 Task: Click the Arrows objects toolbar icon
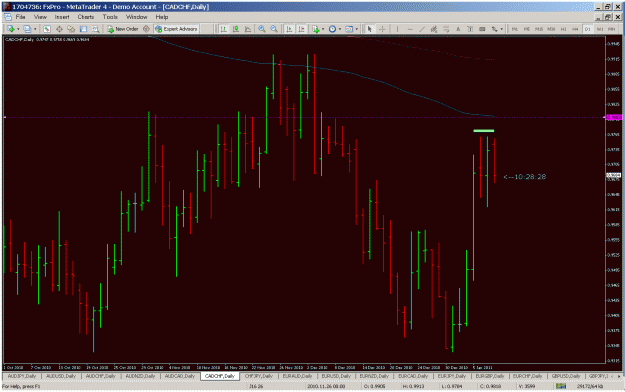495,29
